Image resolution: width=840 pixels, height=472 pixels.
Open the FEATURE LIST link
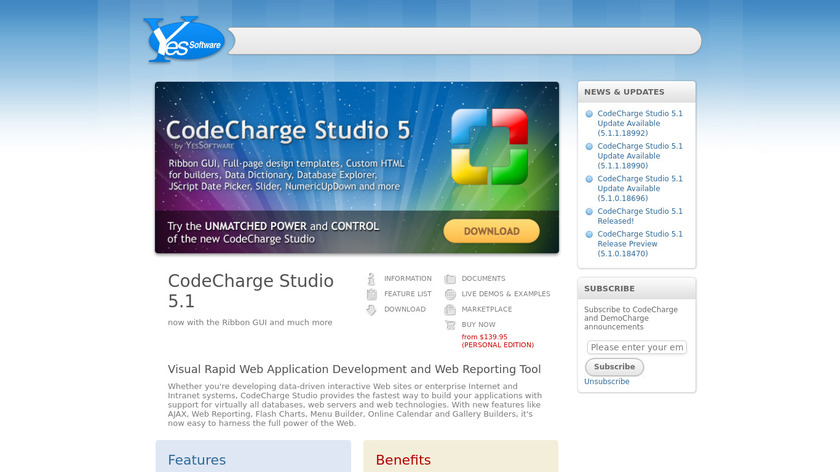(x=408, y=294)
